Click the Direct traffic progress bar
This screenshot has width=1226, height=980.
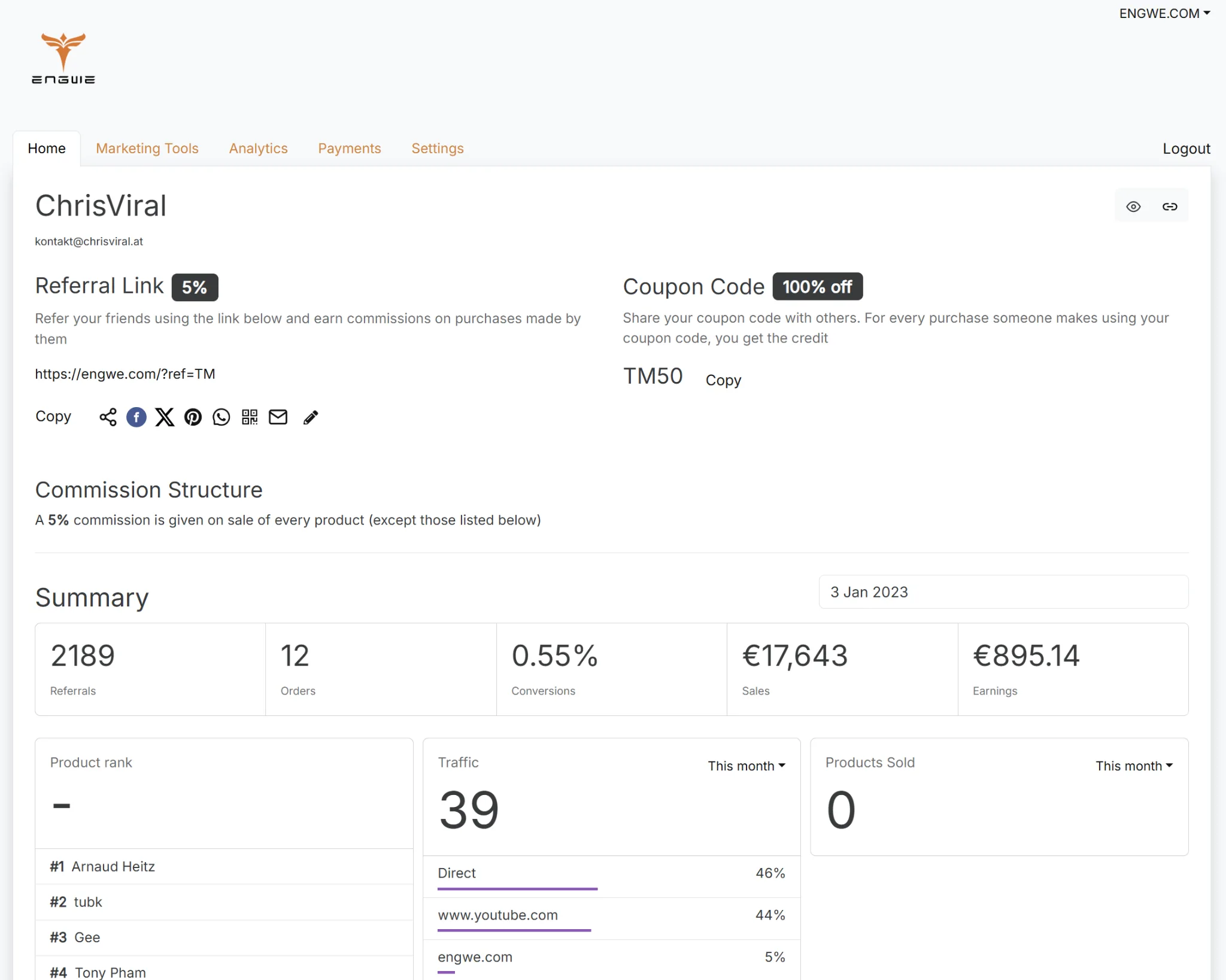click(517, 890)
